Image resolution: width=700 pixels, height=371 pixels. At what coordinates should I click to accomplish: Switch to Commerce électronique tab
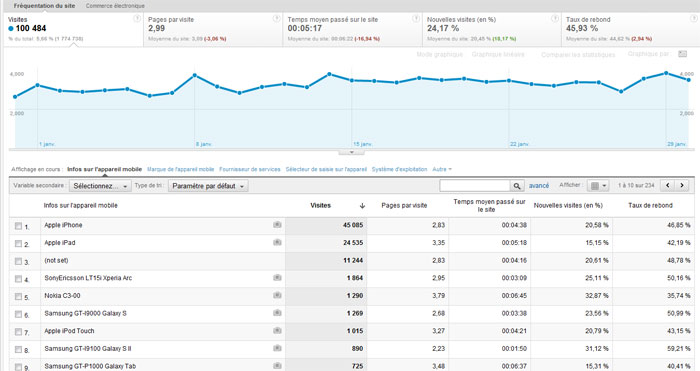115,6
